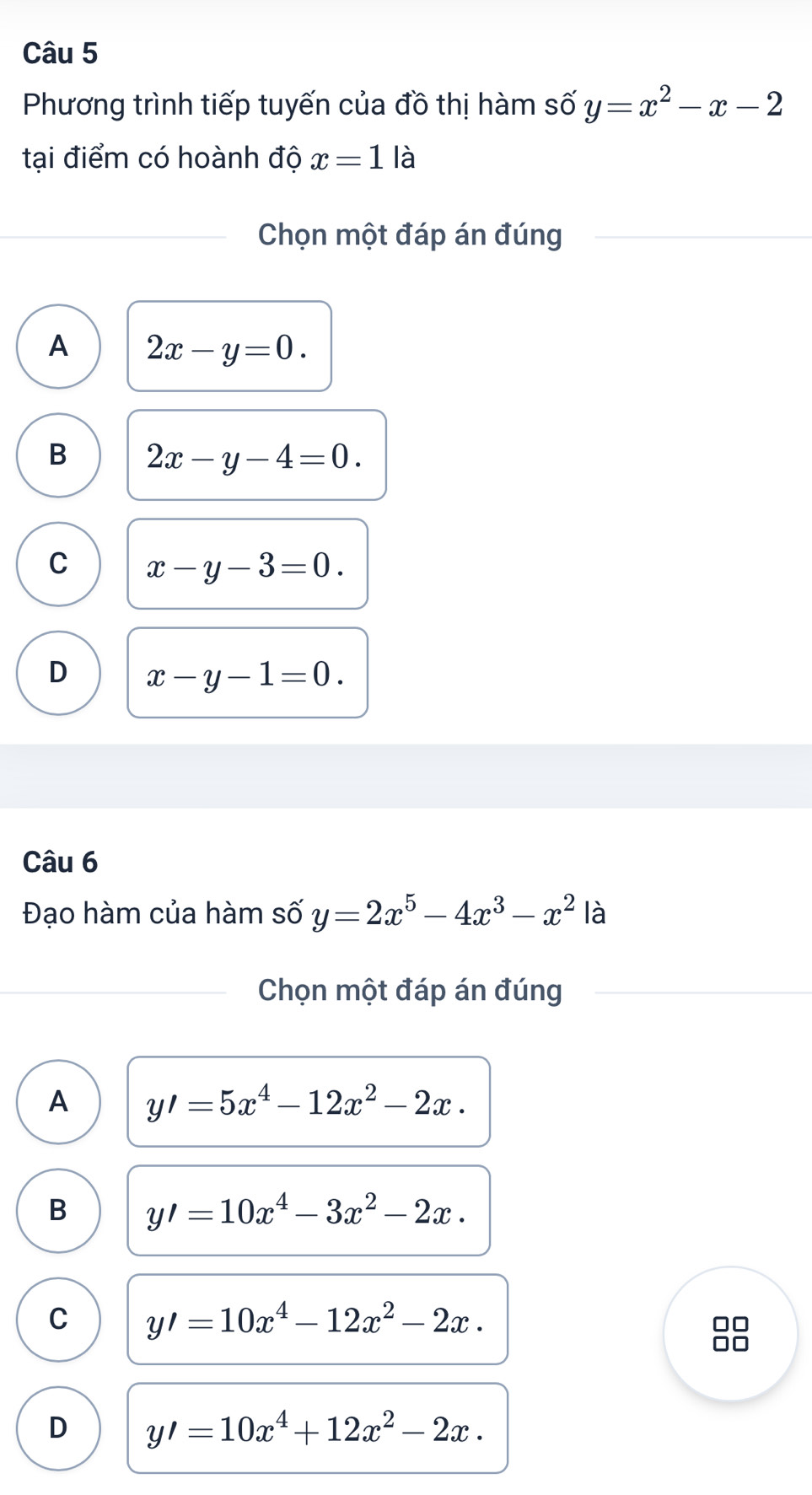Choose the answer box 2x − y − 4 = 0

[x=256, y=455]
